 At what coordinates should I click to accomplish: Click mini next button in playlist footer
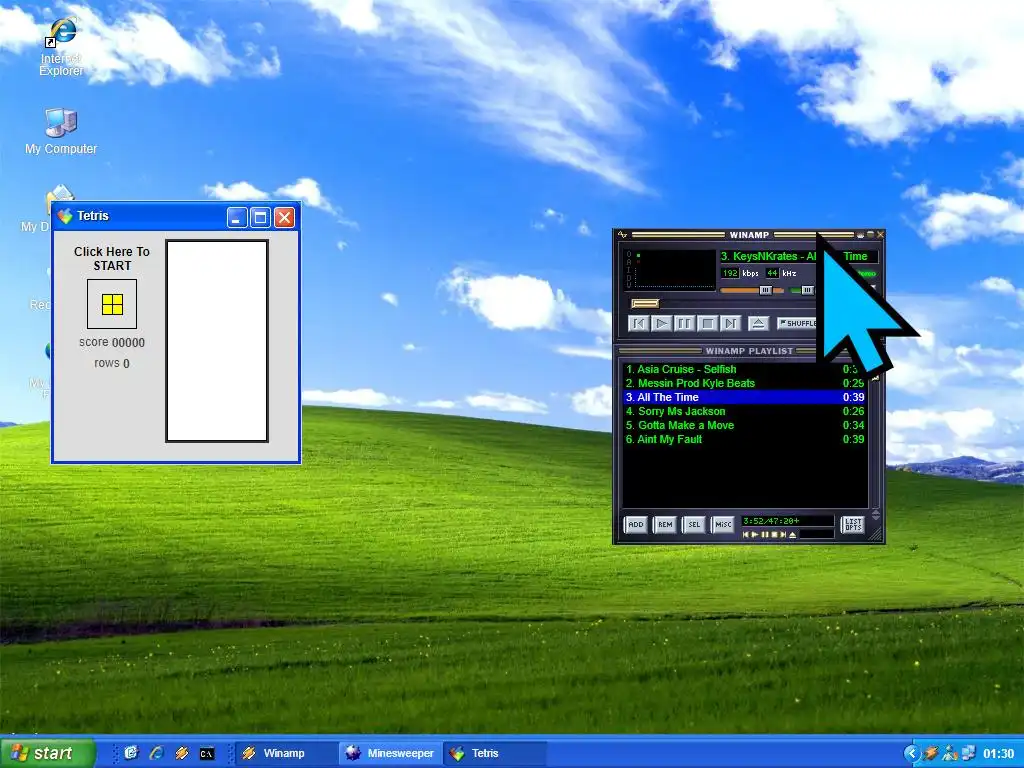782,535
